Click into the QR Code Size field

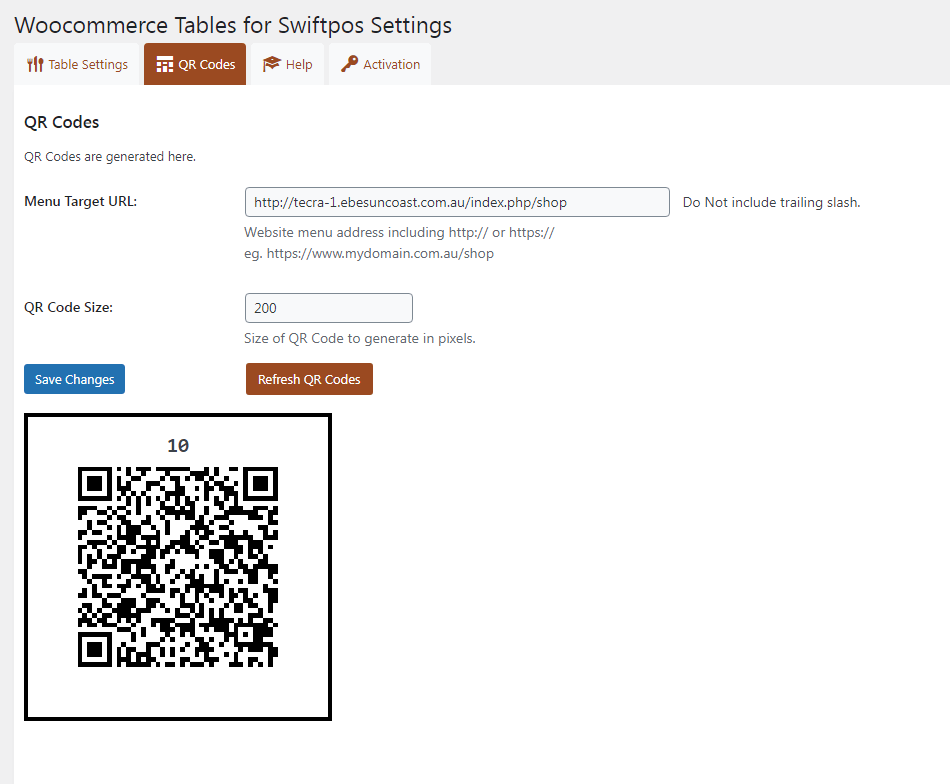coord(328,308)
